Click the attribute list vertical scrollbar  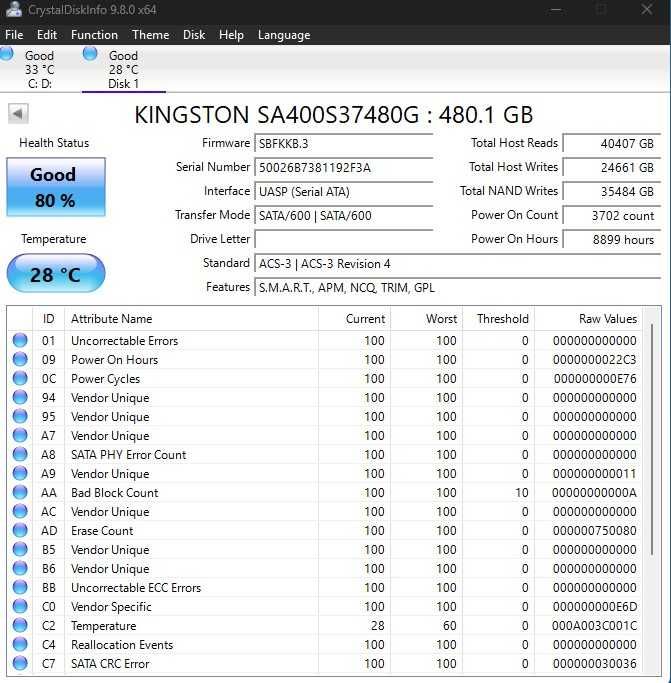[652, 439]
